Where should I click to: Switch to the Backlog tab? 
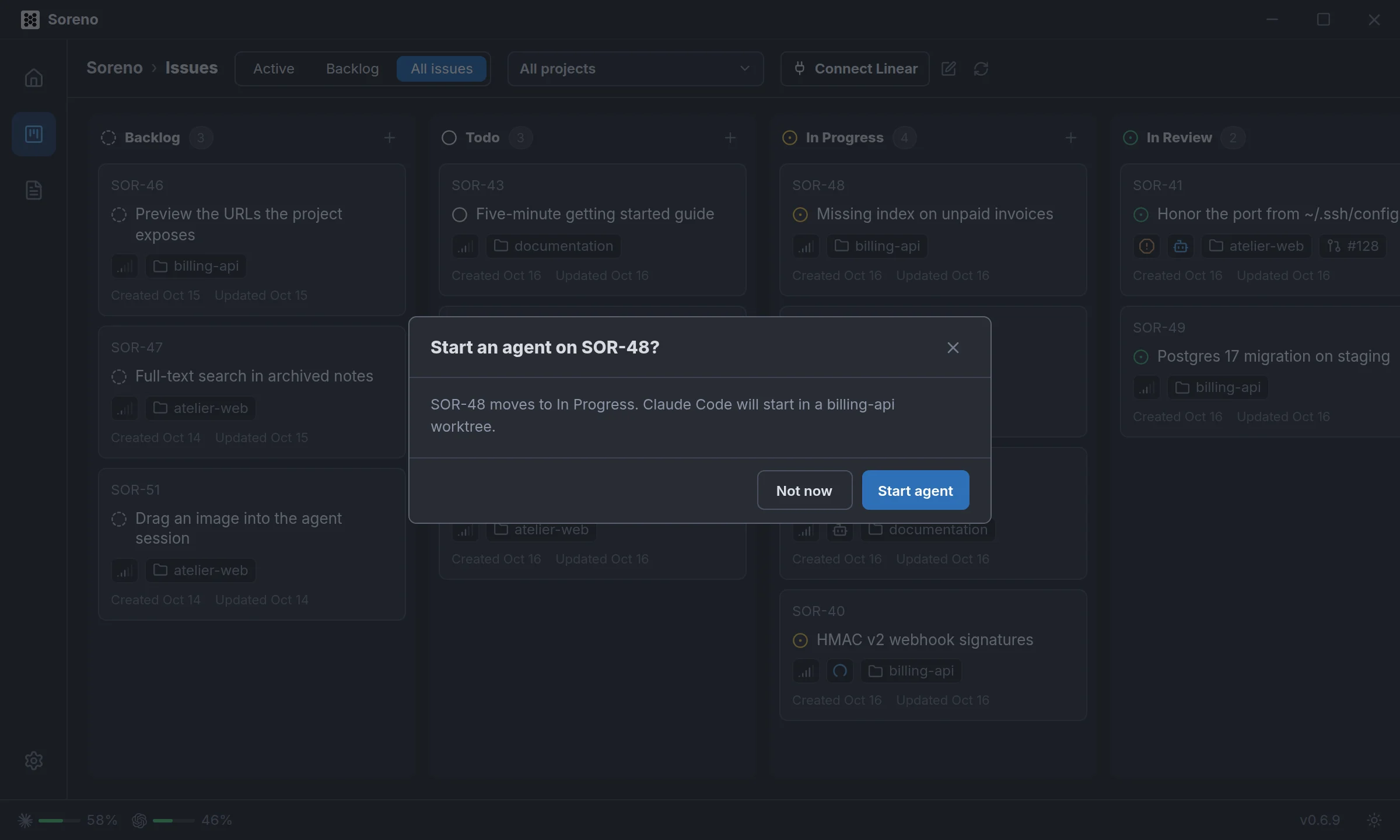352,69
